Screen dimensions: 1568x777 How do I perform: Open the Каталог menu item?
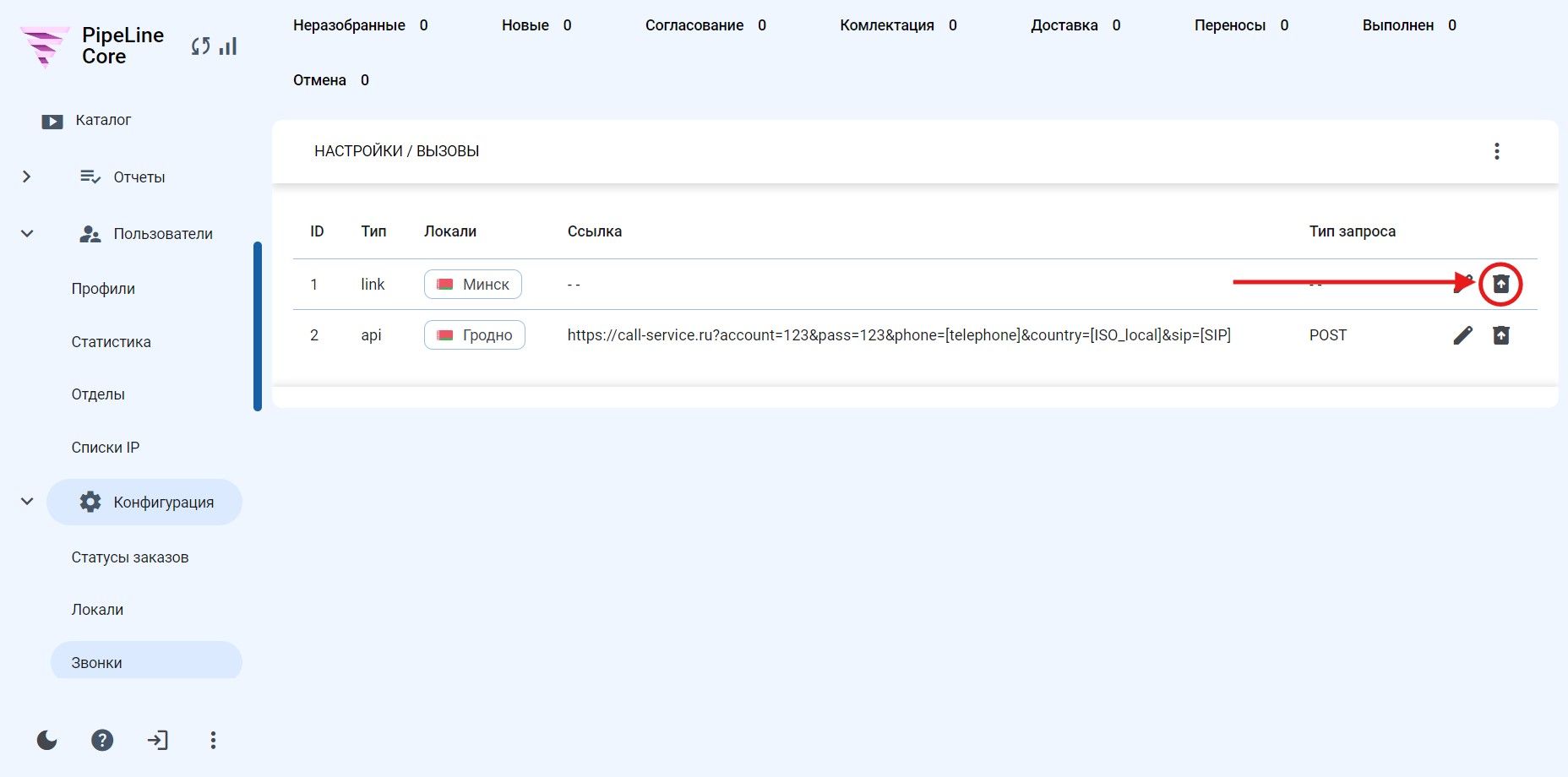coord(103,120)
